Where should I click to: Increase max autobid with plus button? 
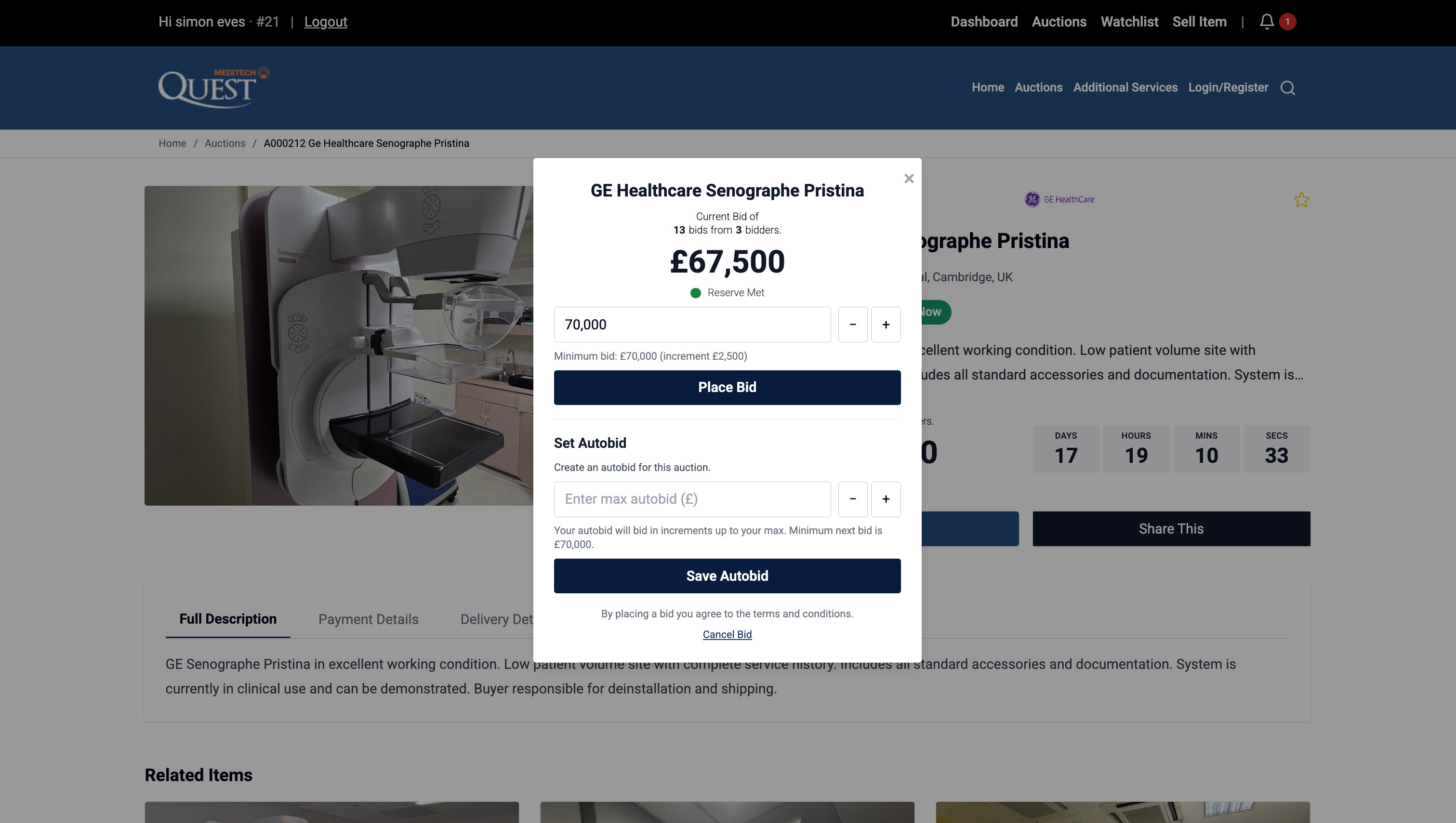[x=886, y=499]
